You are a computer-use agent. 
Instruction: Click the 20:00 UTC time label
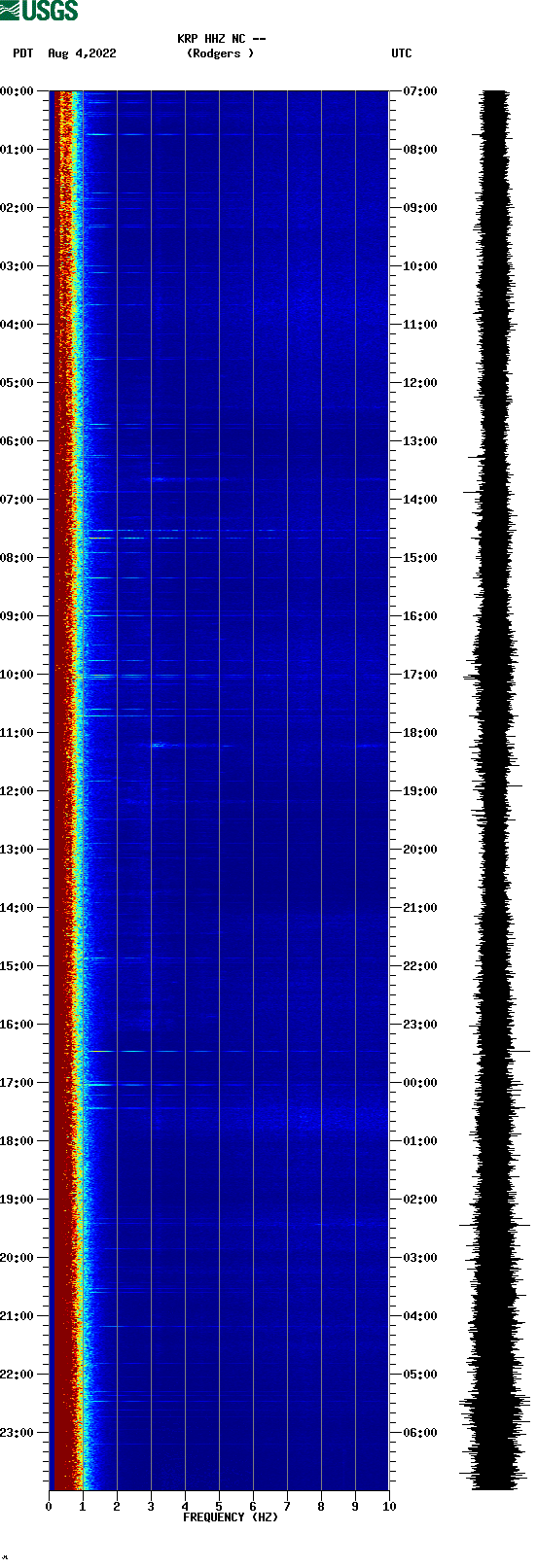pyautogui.click(x=420, y=850)
